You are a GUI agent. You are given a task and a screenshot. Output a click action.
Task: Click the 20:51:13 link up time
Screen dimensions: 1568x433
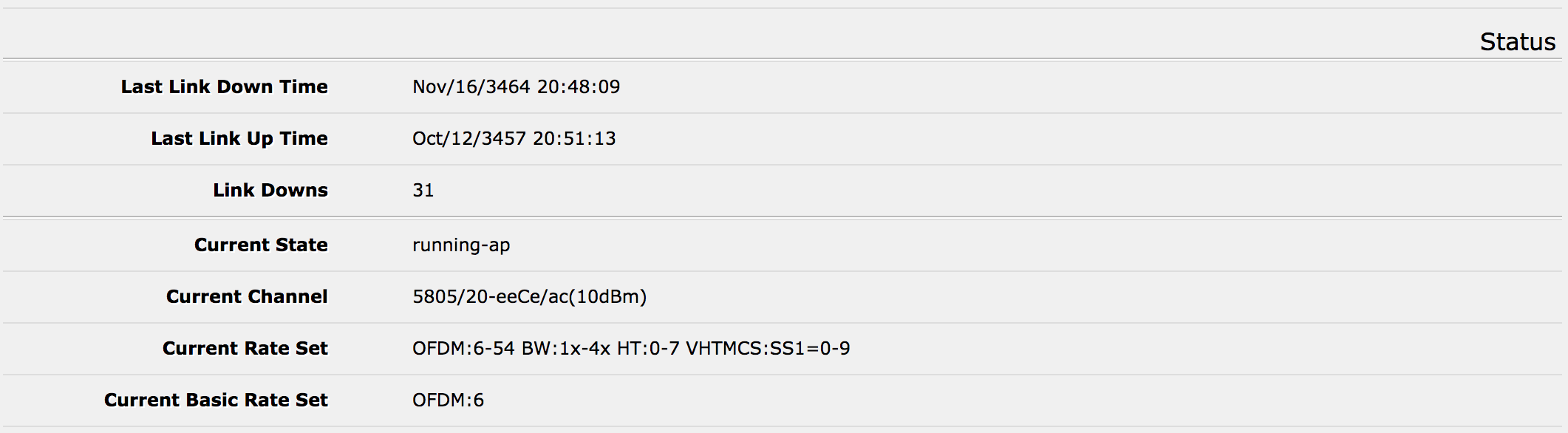point(574,139)
